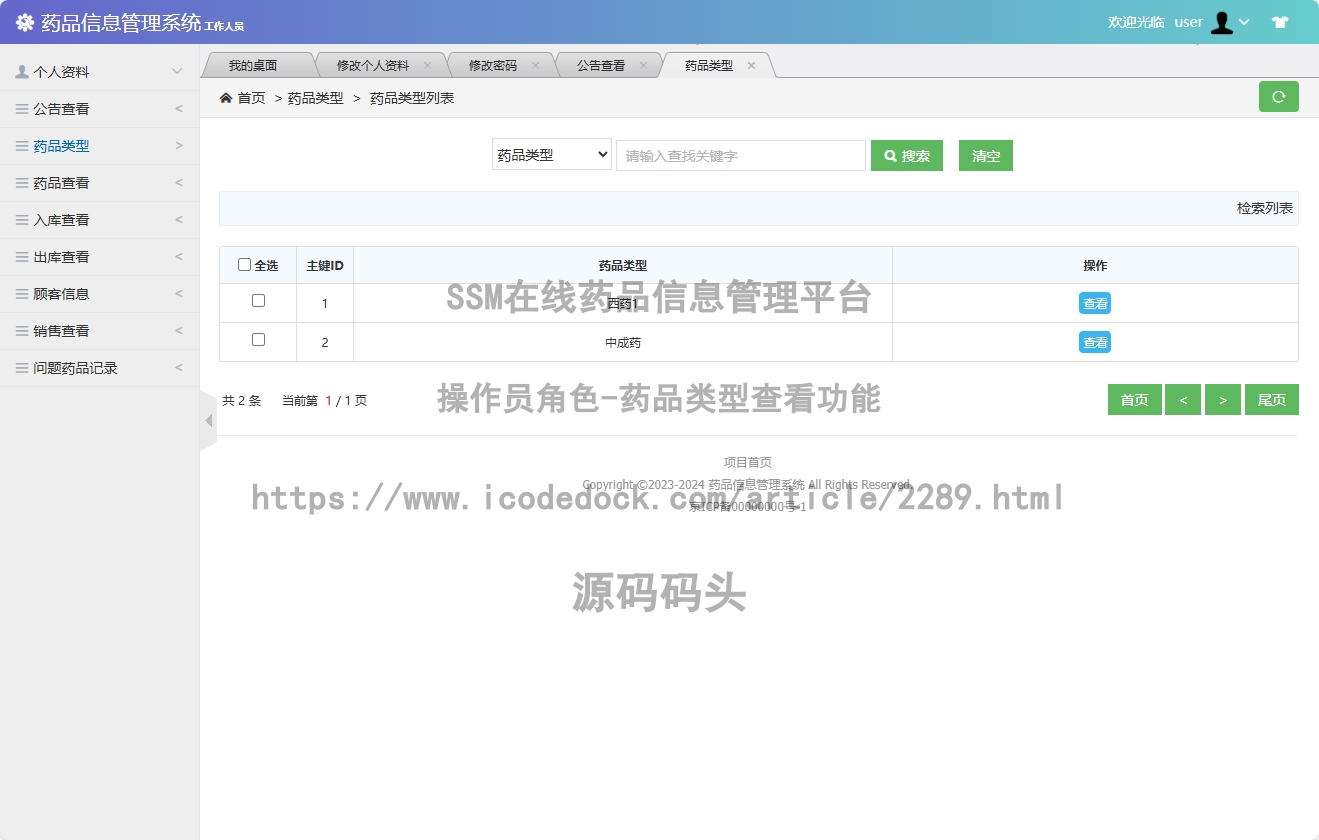The image size is (1319, 840).
Task: Click the home icon in breadcrumb
Action: (226, 98)
